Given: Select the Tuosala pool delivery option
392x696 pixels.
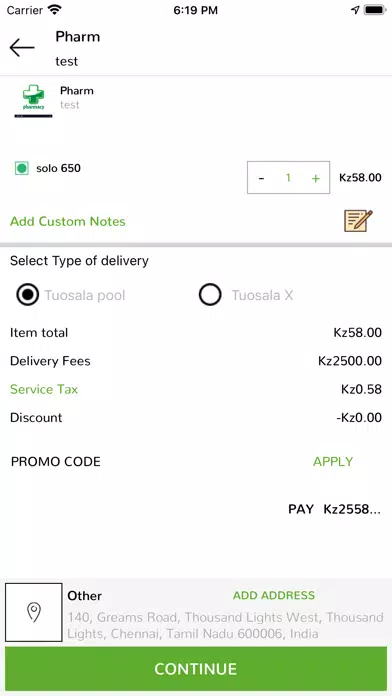Looking at the screenshot, I should 28,295.
